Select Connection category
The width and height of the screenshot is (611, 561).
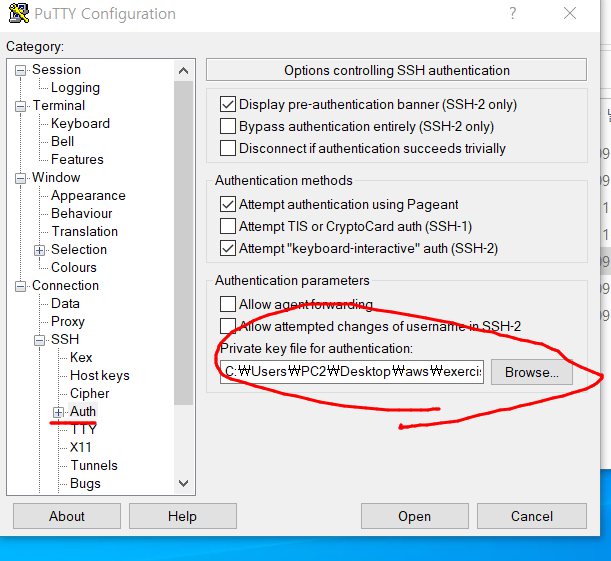point(65,286)
